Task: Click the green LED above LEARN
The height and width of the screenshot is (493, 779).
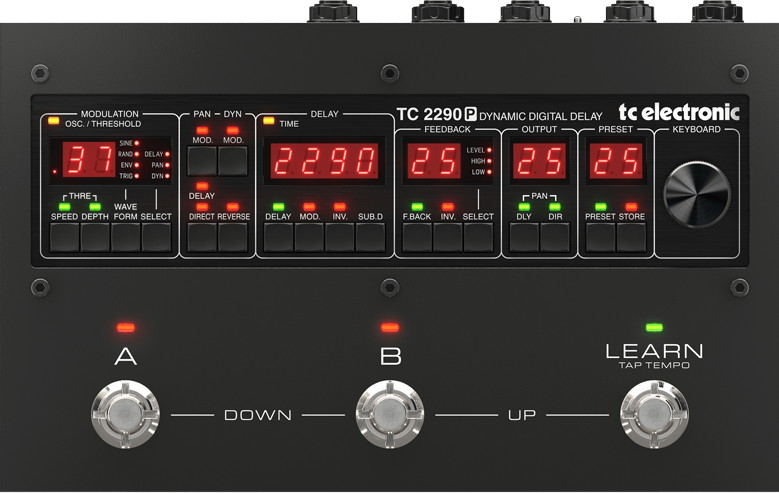Action: tap(654, 328)
